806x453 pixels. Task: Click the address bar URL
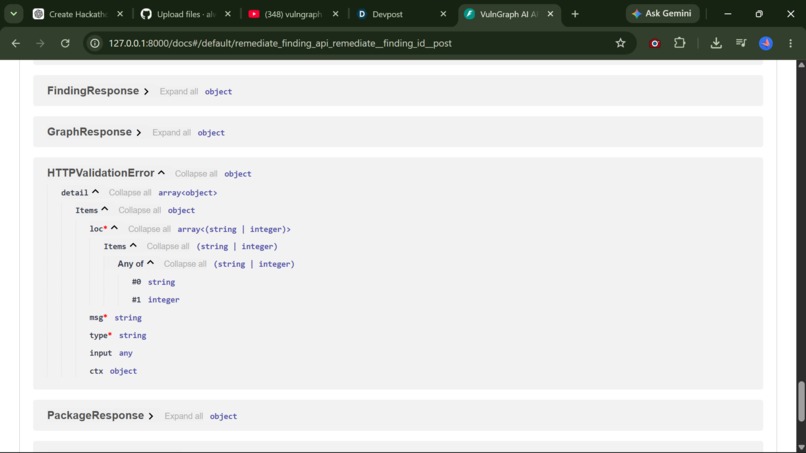click(280, 43)
